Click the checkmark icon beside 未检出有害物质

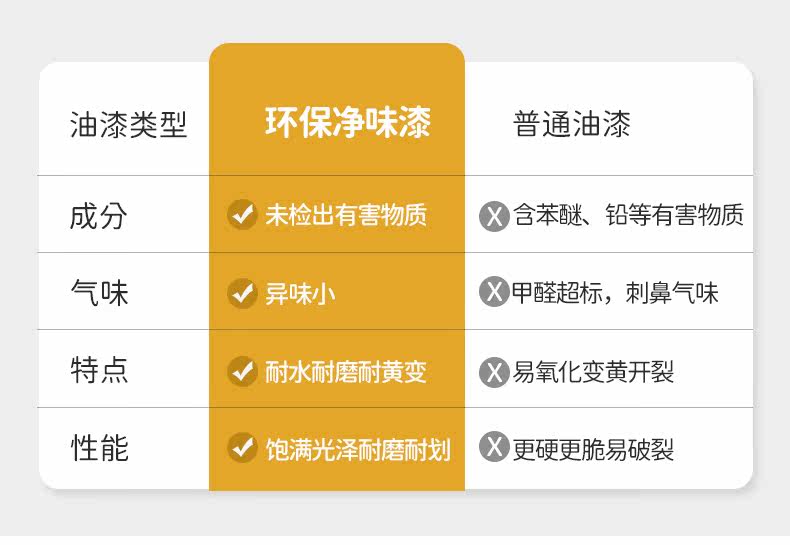(x=242, y=215)
